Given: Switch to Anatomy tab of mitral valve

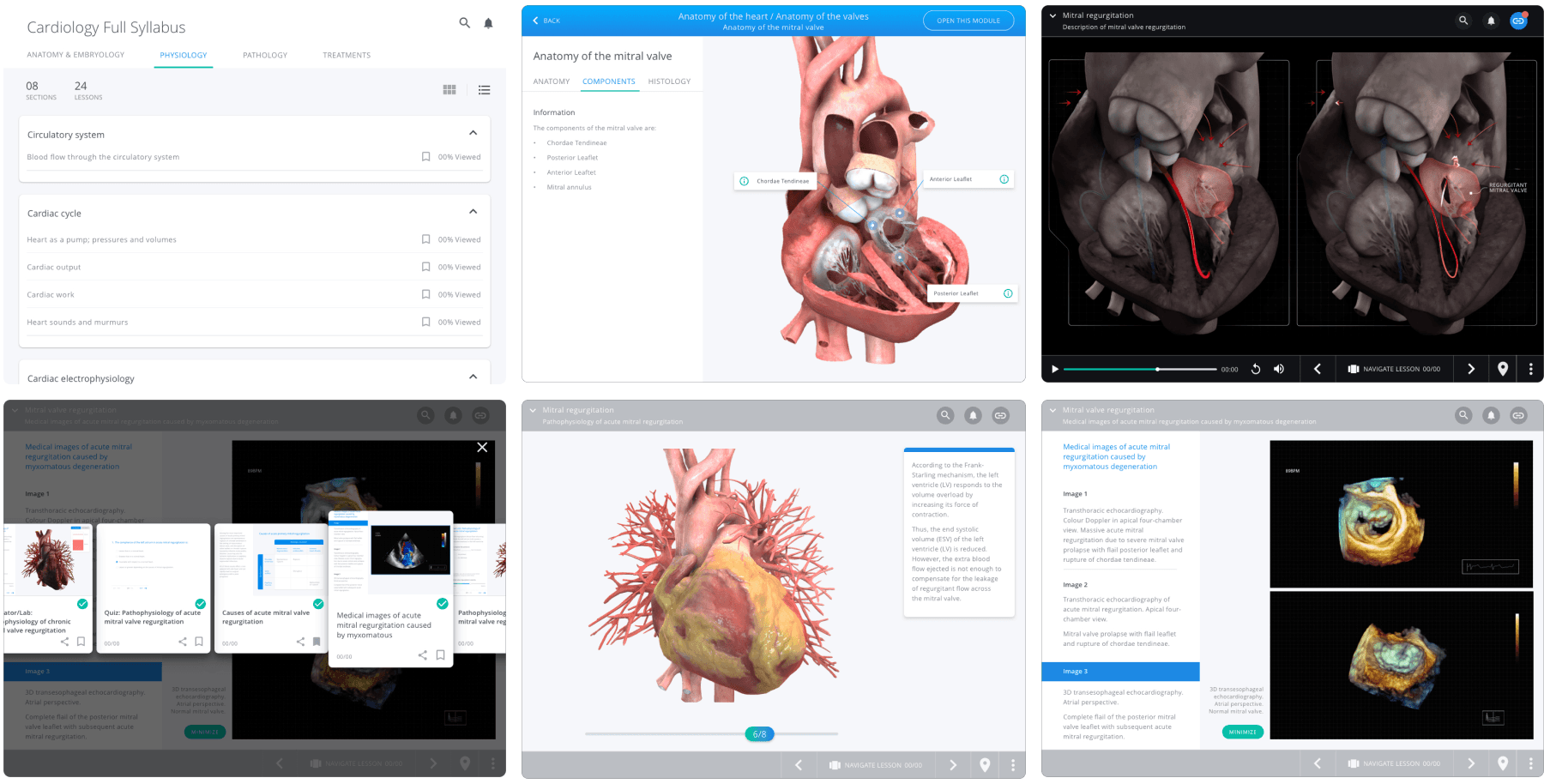Looking at the screenshot, I should pyautogui.click(x=552, y=81).
